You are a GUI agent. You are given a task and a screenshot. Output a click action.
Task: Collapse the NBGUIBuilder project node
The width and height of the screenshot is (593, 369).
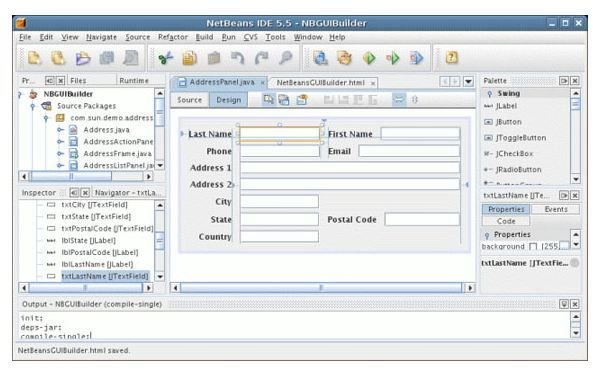[x=20, y=94]
